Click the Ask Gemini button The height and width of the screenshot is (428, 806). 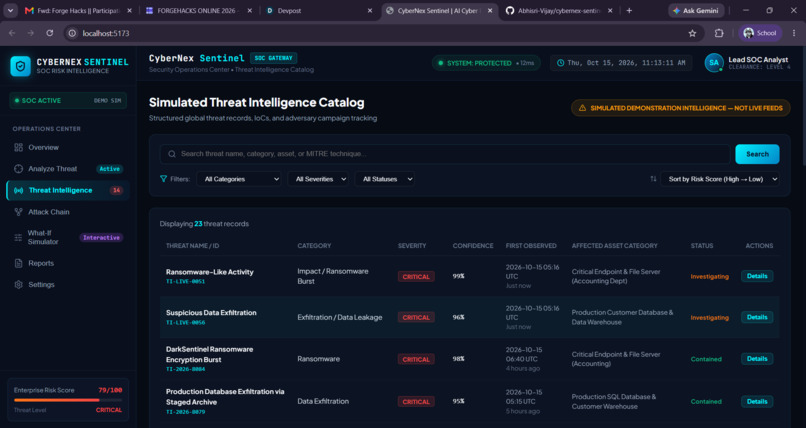point(696,10)
